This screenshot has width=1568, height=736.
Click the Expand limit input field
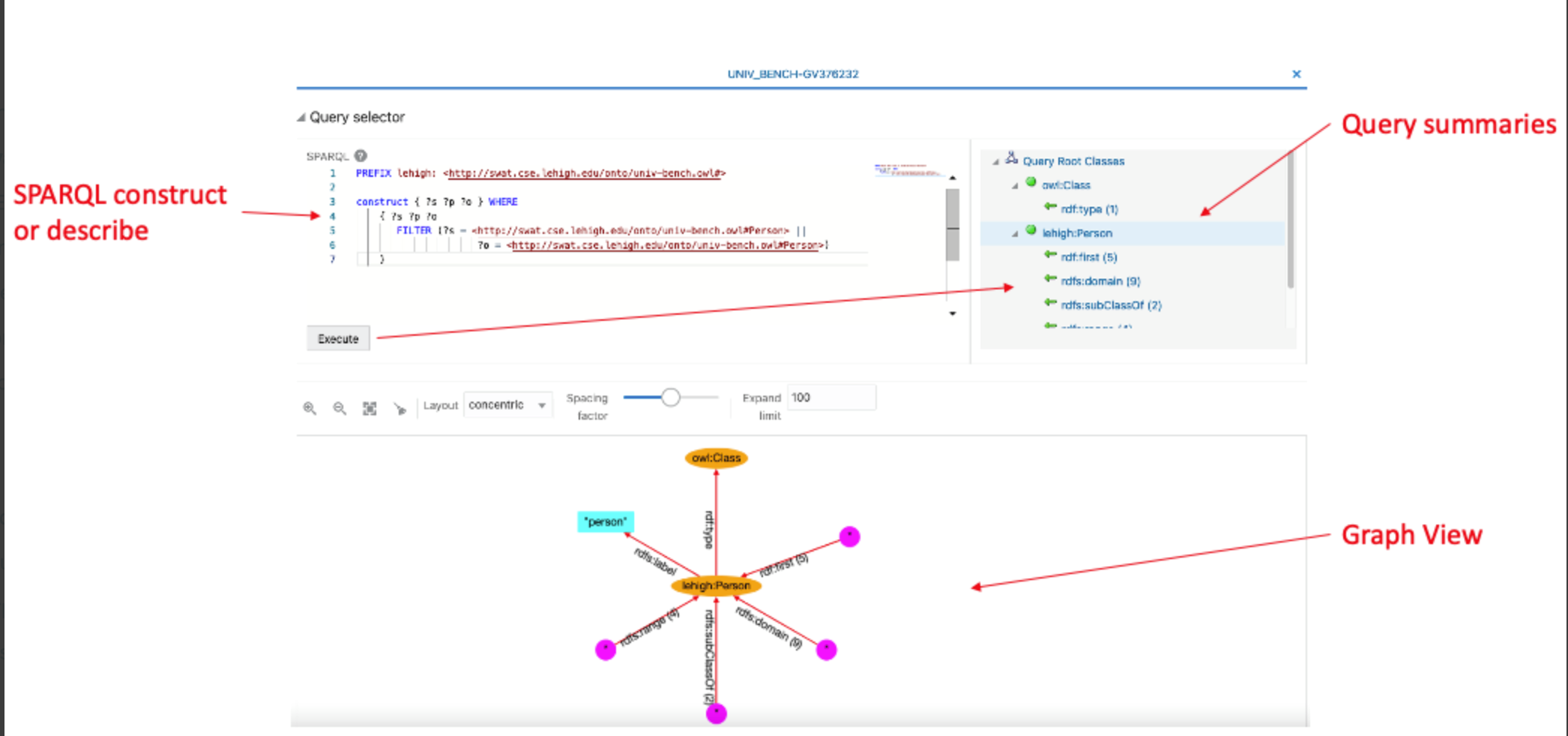click(830, 397)
